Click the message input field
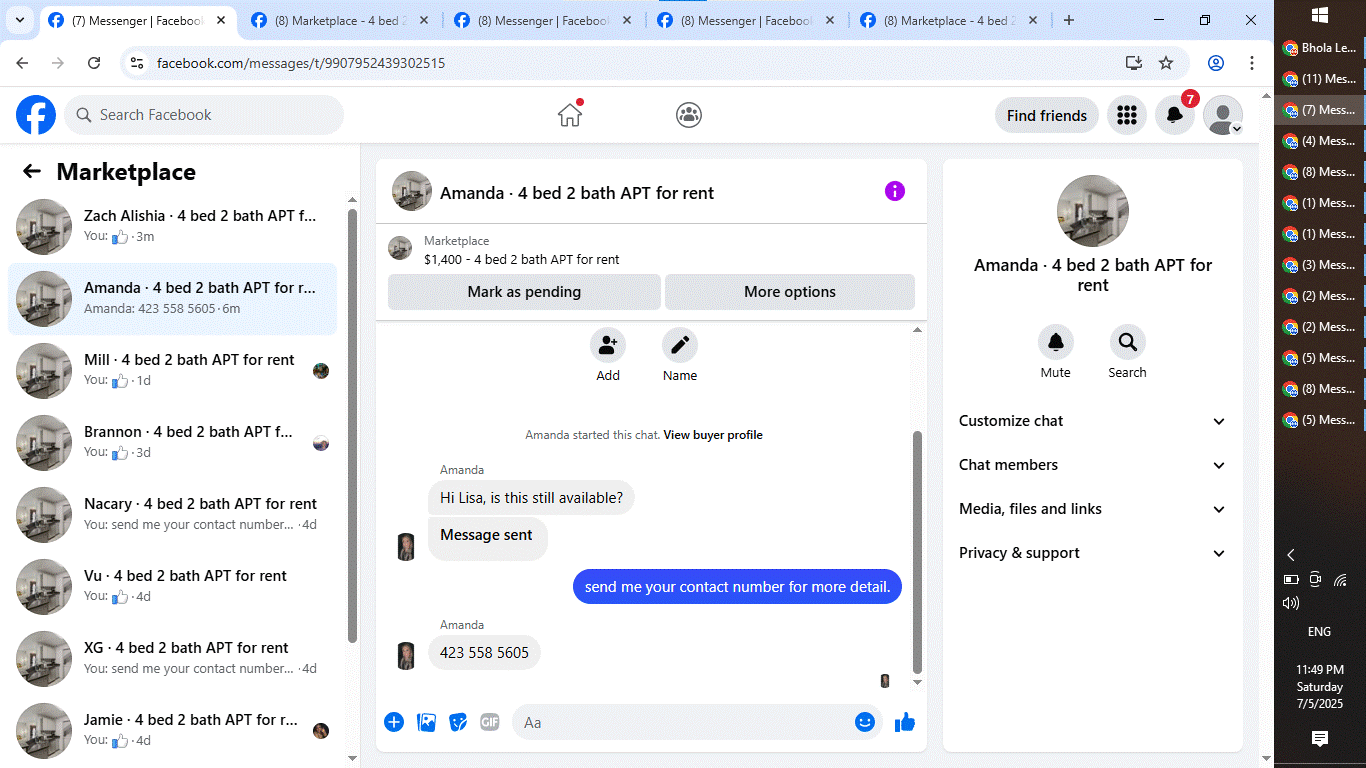1366x768 pixels. [x=683, y=722]
